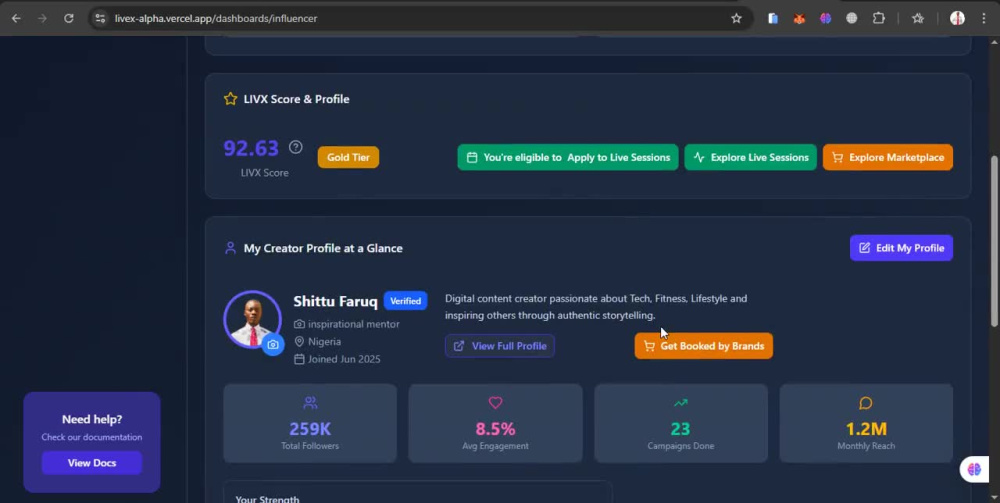Click the Total Followers people icon
The image size is (1000, 503).
pos(310,403)
